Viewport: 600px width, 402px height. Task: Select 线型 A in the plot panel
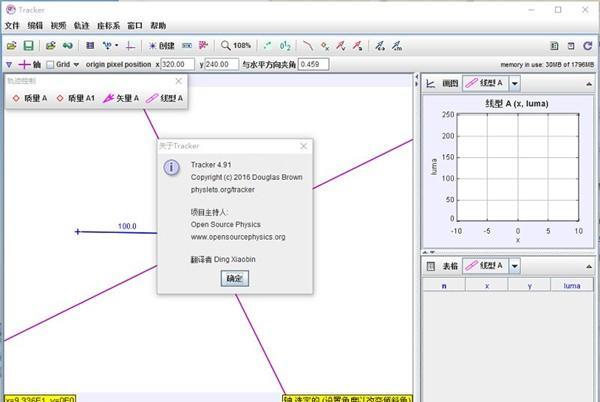(x=485, y=83)
